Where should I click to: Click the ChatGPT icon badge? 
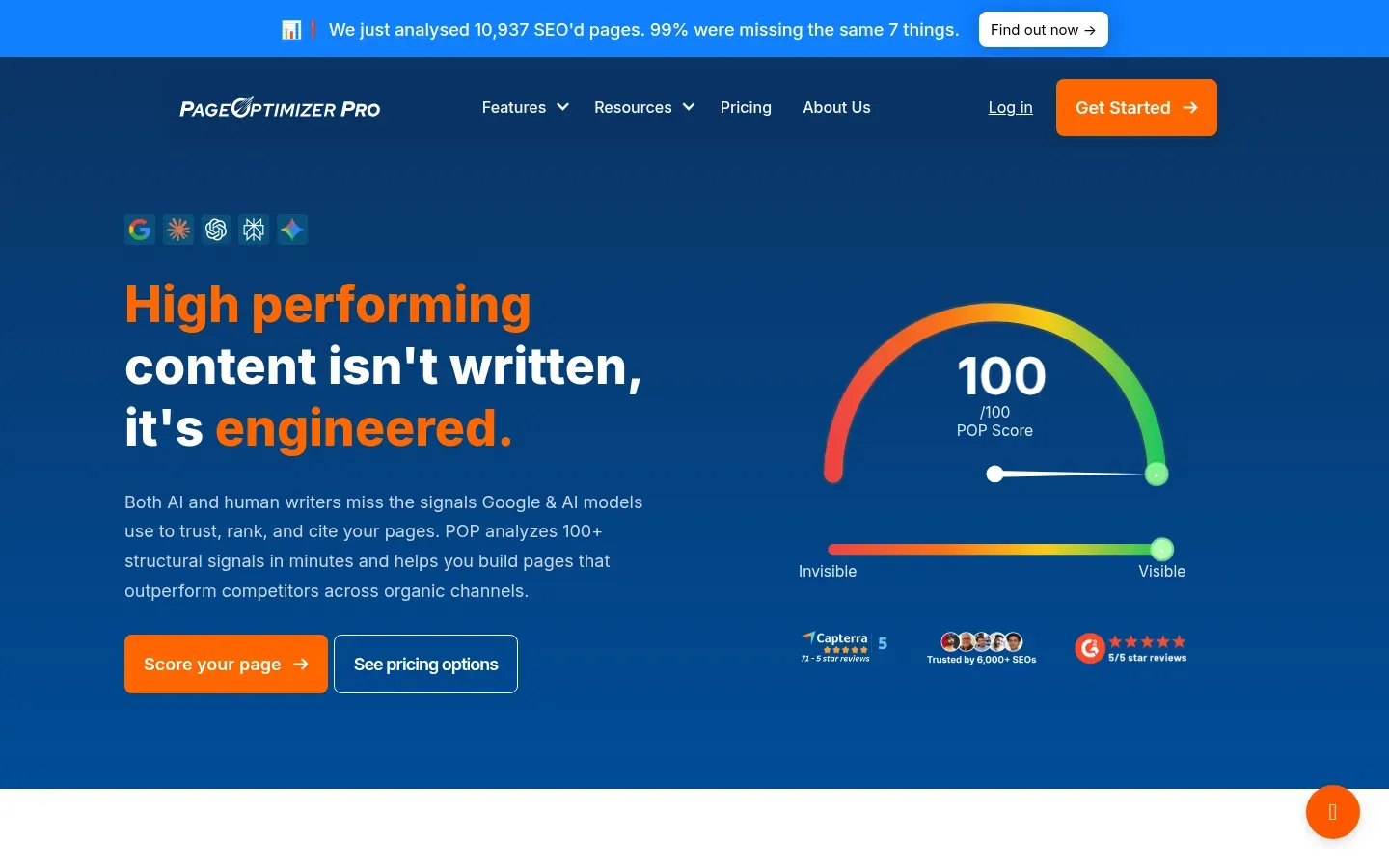tap(216, 230)
